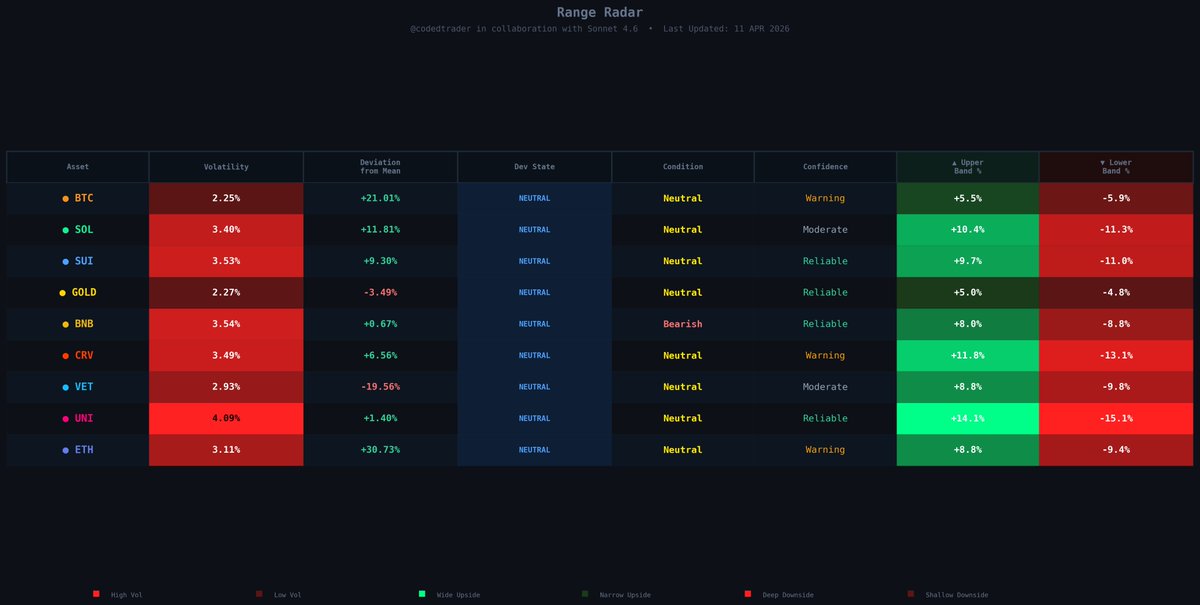Screen dimensions: 1200x605
Task: Click the High Vol red legend swatch
Action: 96,594
